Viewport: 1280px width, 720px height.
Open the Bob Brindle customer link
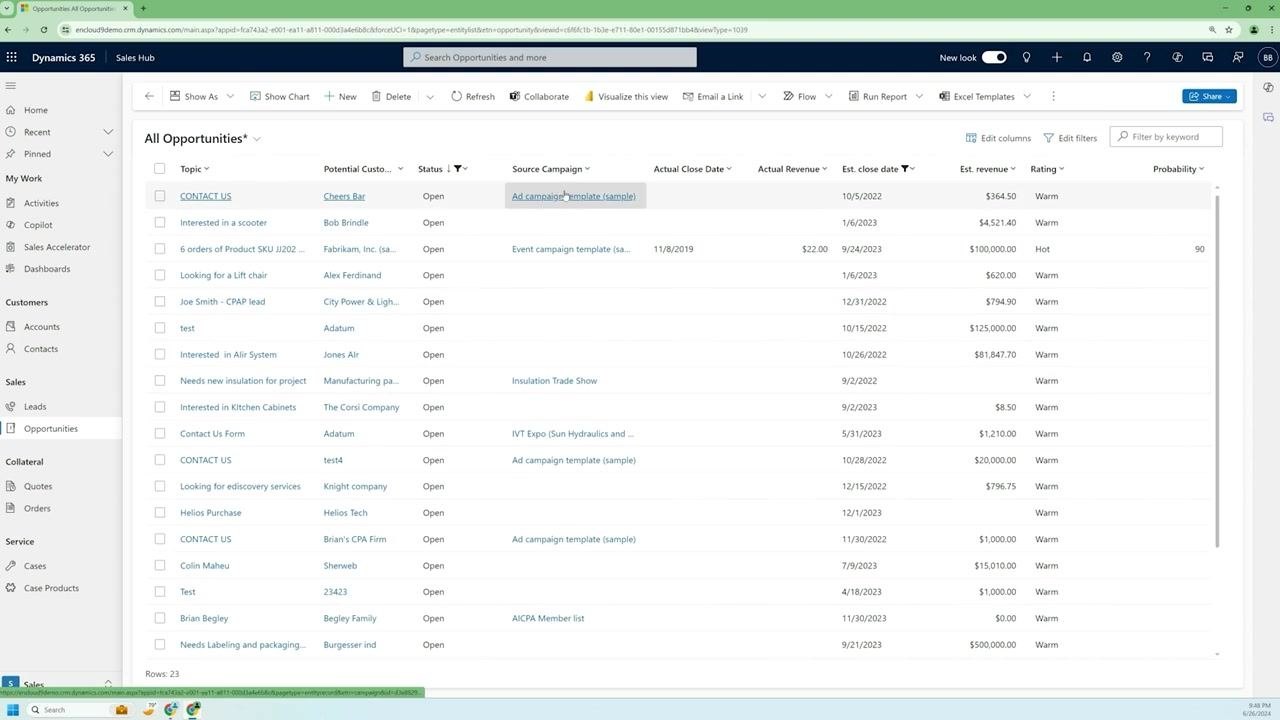pyautogui.click(x=346, y=223)
